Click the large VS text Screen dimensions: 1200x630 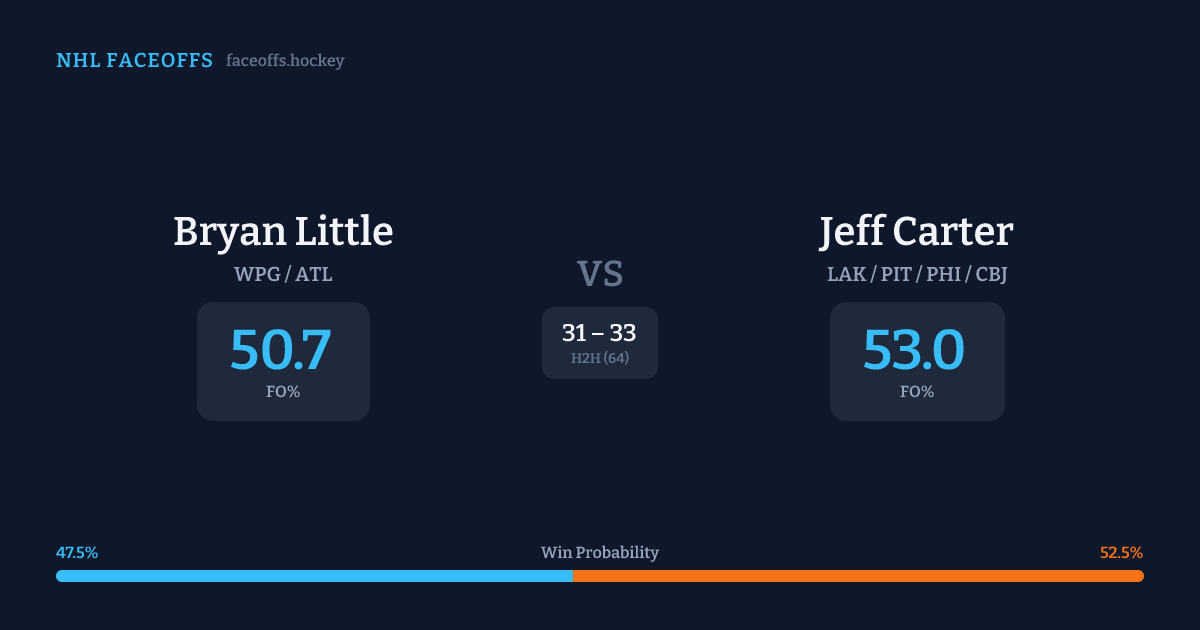(x=600, y=274)
